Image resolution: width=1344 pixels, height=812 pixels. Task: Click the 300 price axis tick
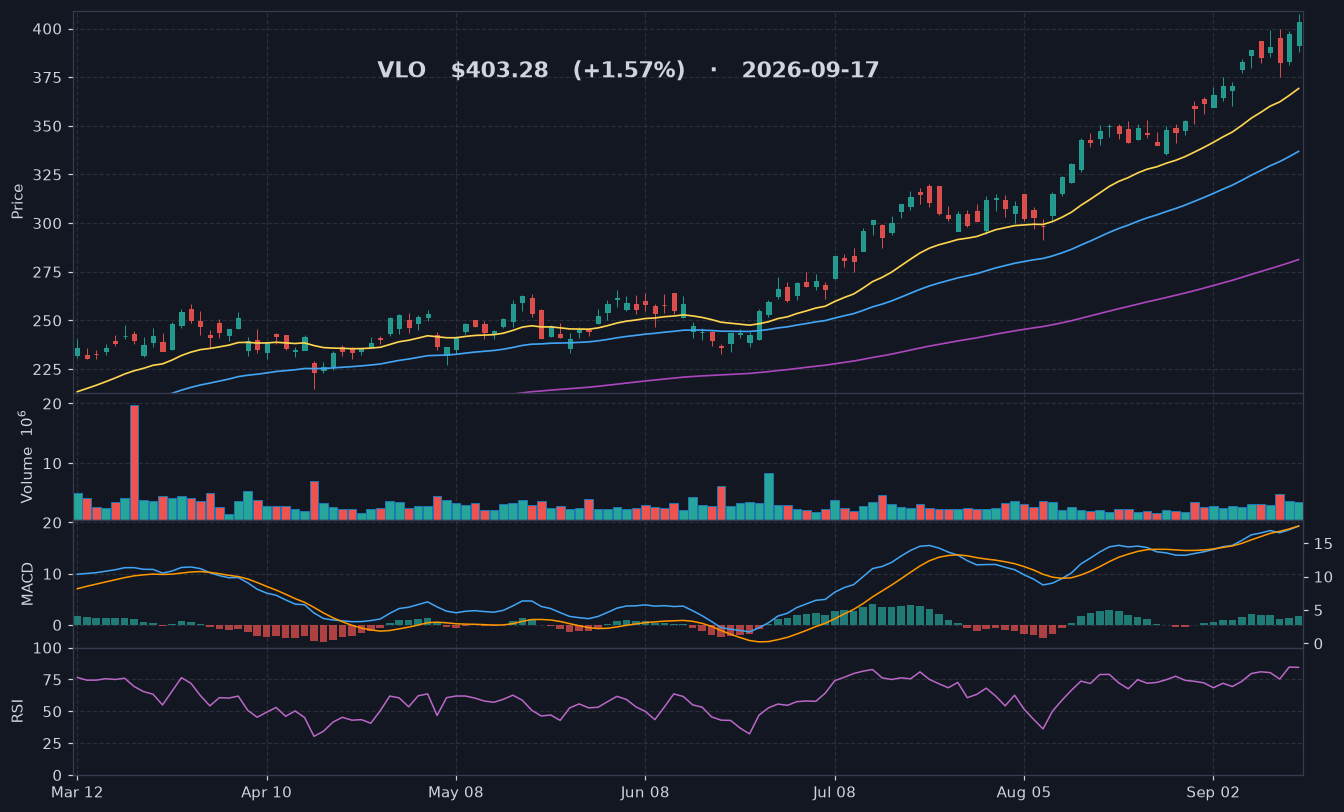[49, 224]
